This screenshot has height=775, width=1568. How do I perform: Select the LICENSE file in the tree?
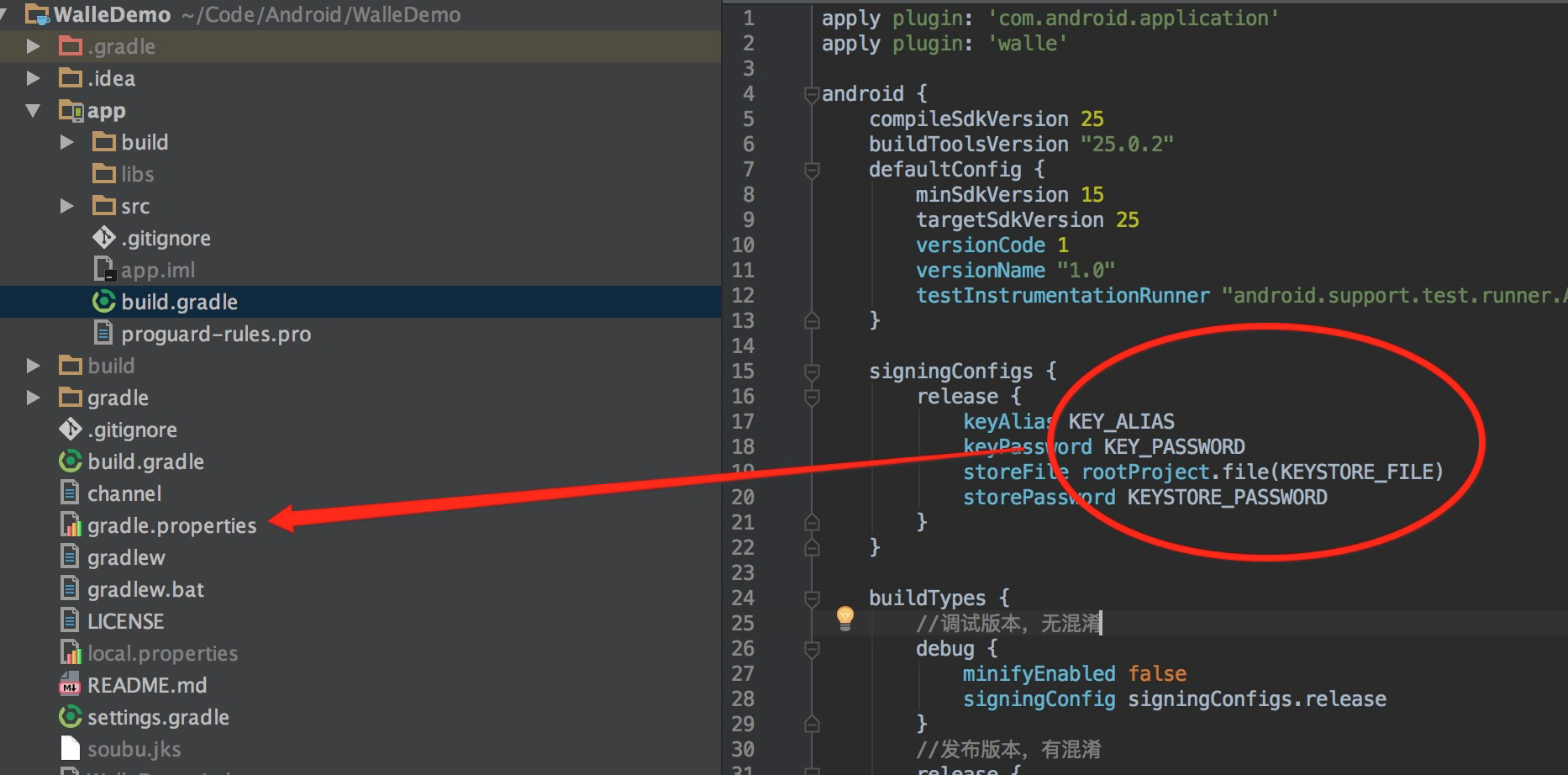tap(126, 621)
